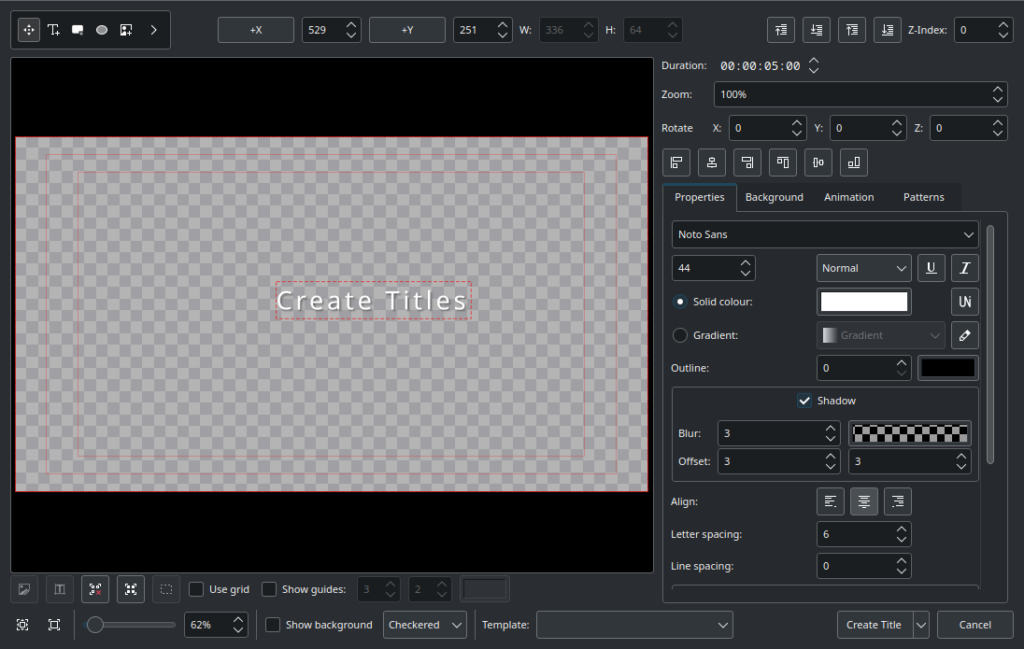Select the Add Text tool

54,30
